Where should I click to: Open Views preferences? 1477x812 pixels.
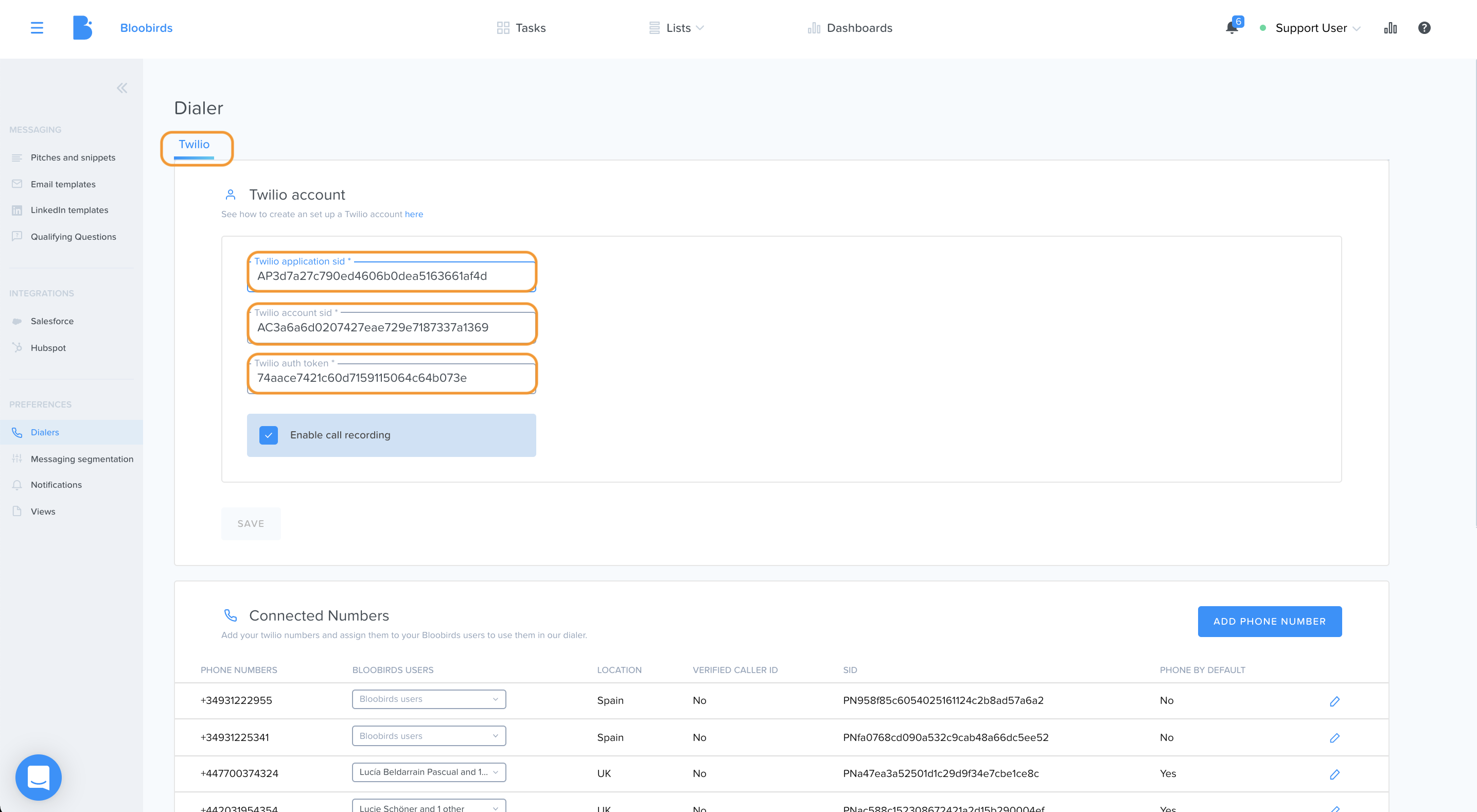point(43,511)
